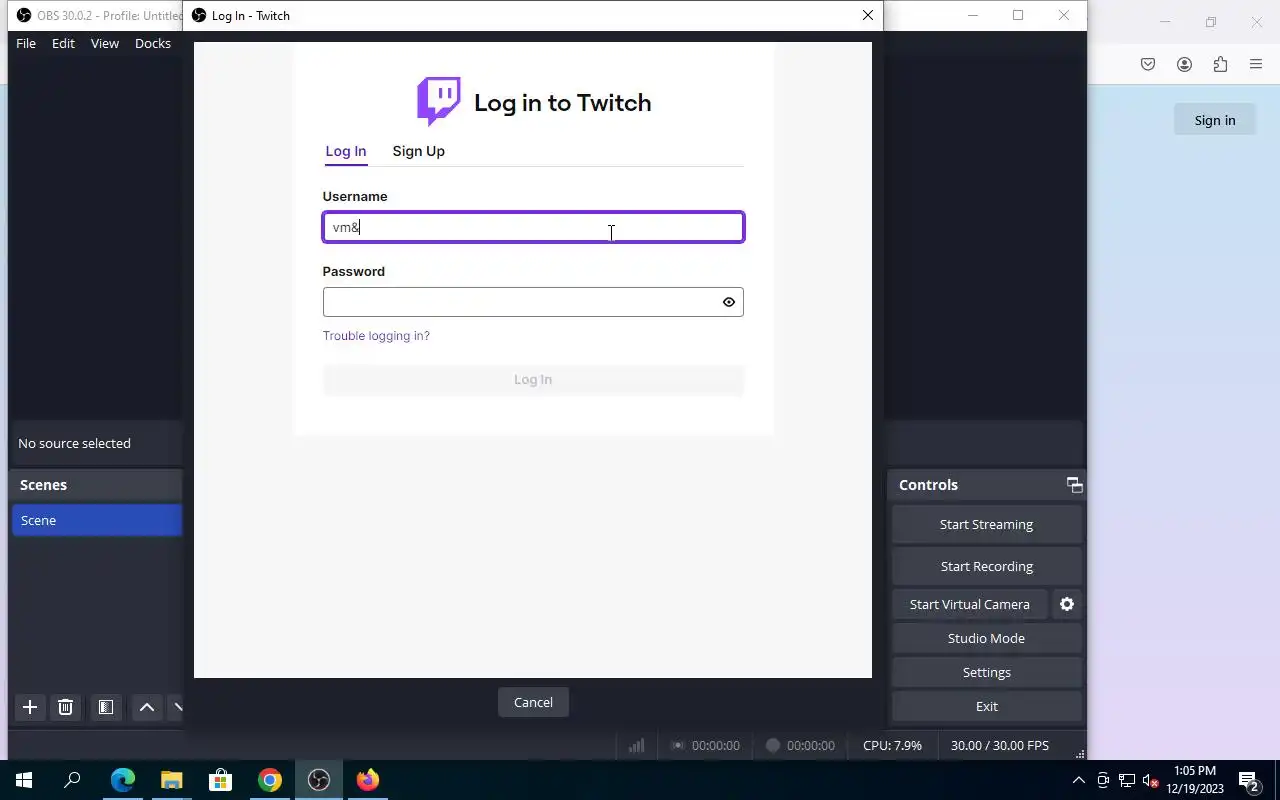The image size is (1280, 800).
Task: Click the Firefox Sign in button
Action: click(1215, 120)
